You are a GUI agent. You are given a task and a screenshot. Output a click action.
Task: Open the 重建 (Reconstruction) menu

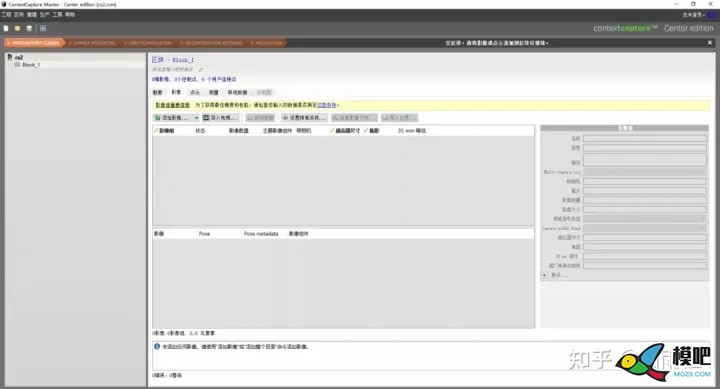[x=32, y=15]
